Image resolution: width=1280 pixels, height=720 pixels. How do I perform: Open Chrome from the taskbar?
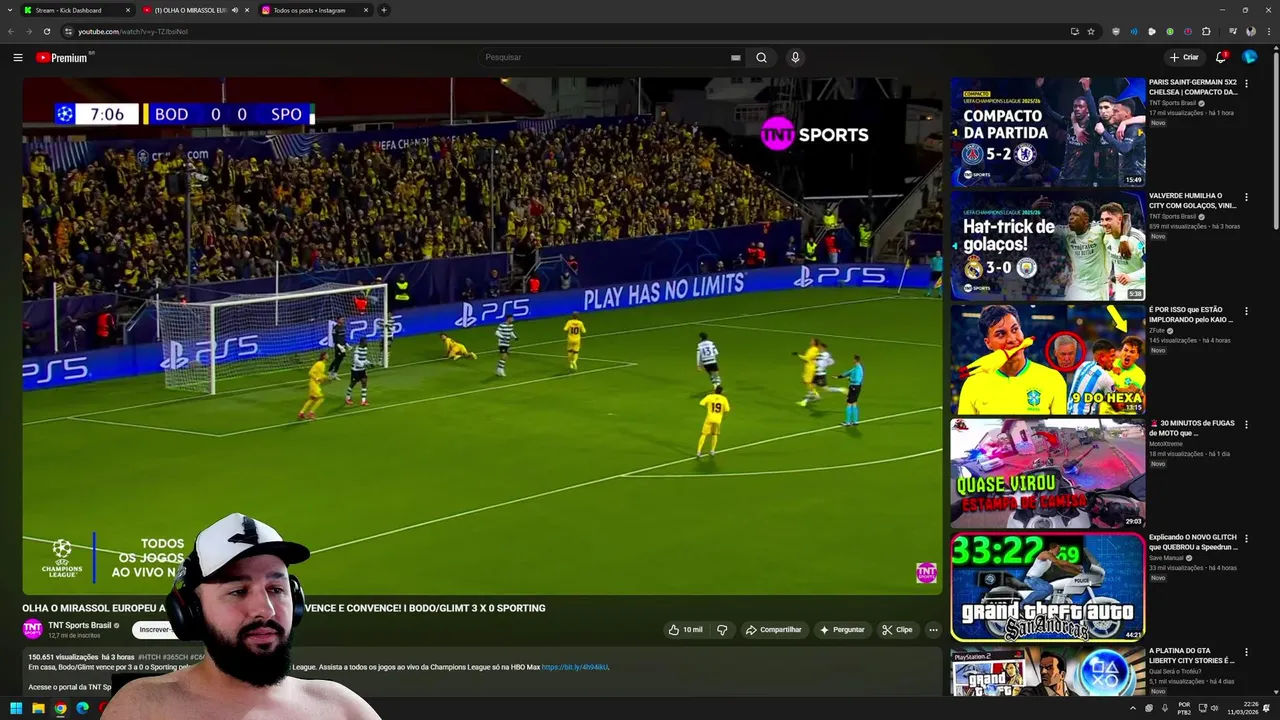(x=60, y=708)
